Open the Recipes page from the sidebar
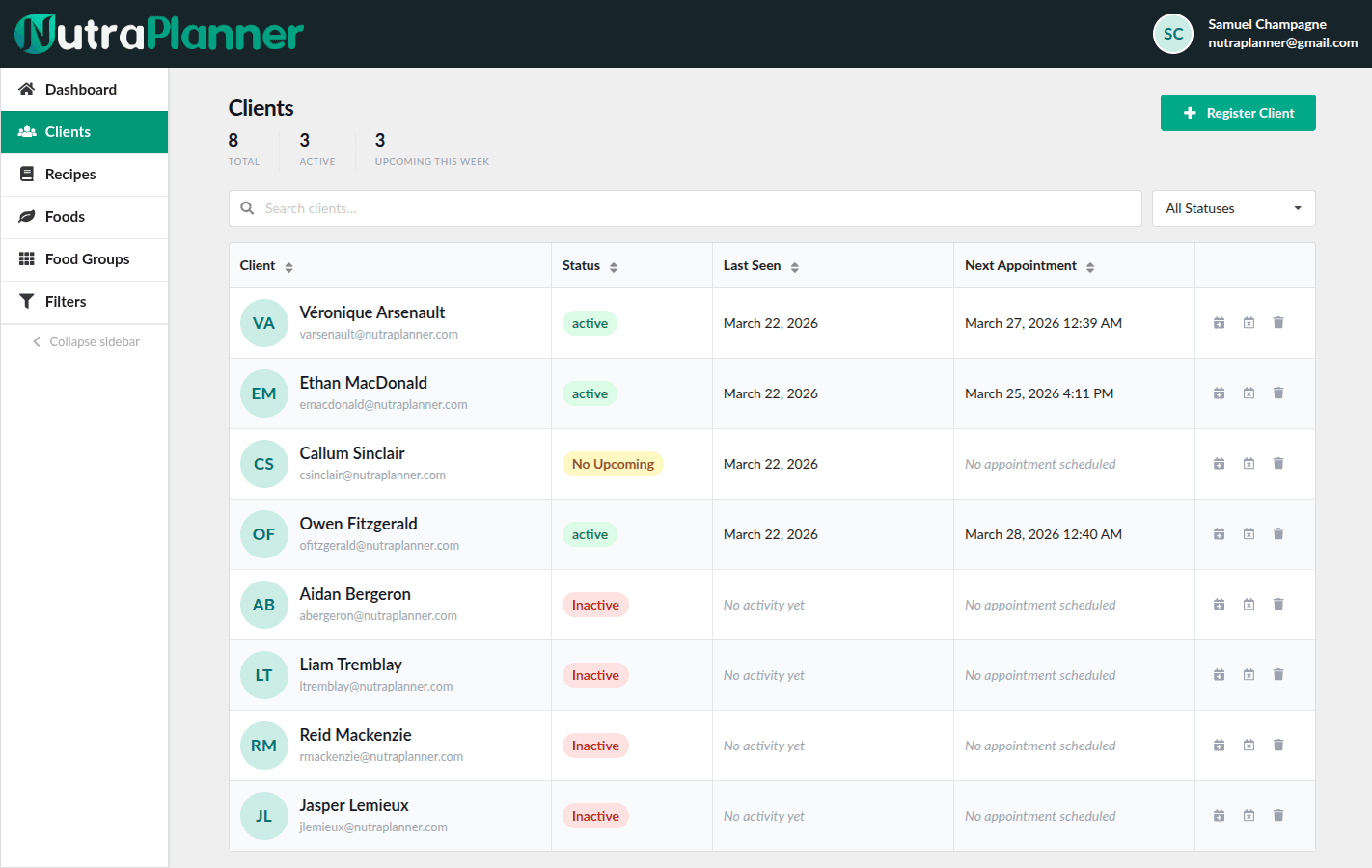 70,175
